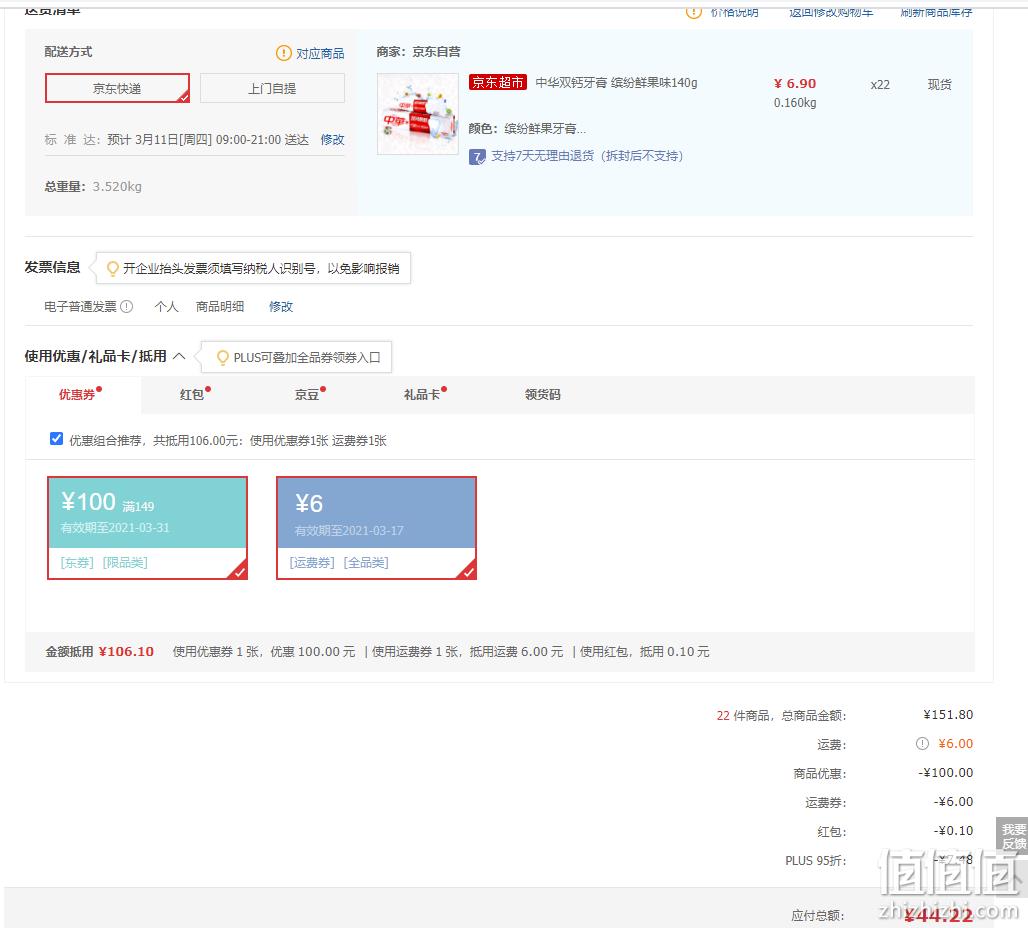
Task: Click the lightbulb icon in invoice tip
Action: coord(113,268)
